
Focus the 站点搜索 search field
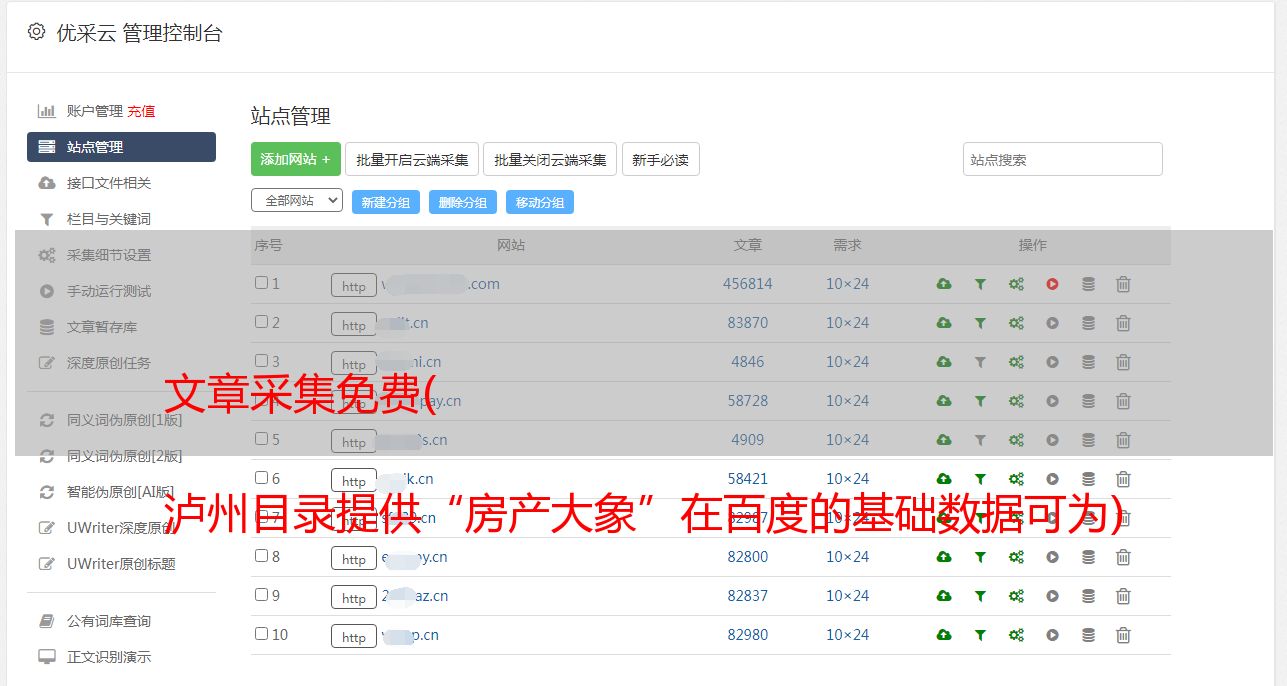(1062, 159)
